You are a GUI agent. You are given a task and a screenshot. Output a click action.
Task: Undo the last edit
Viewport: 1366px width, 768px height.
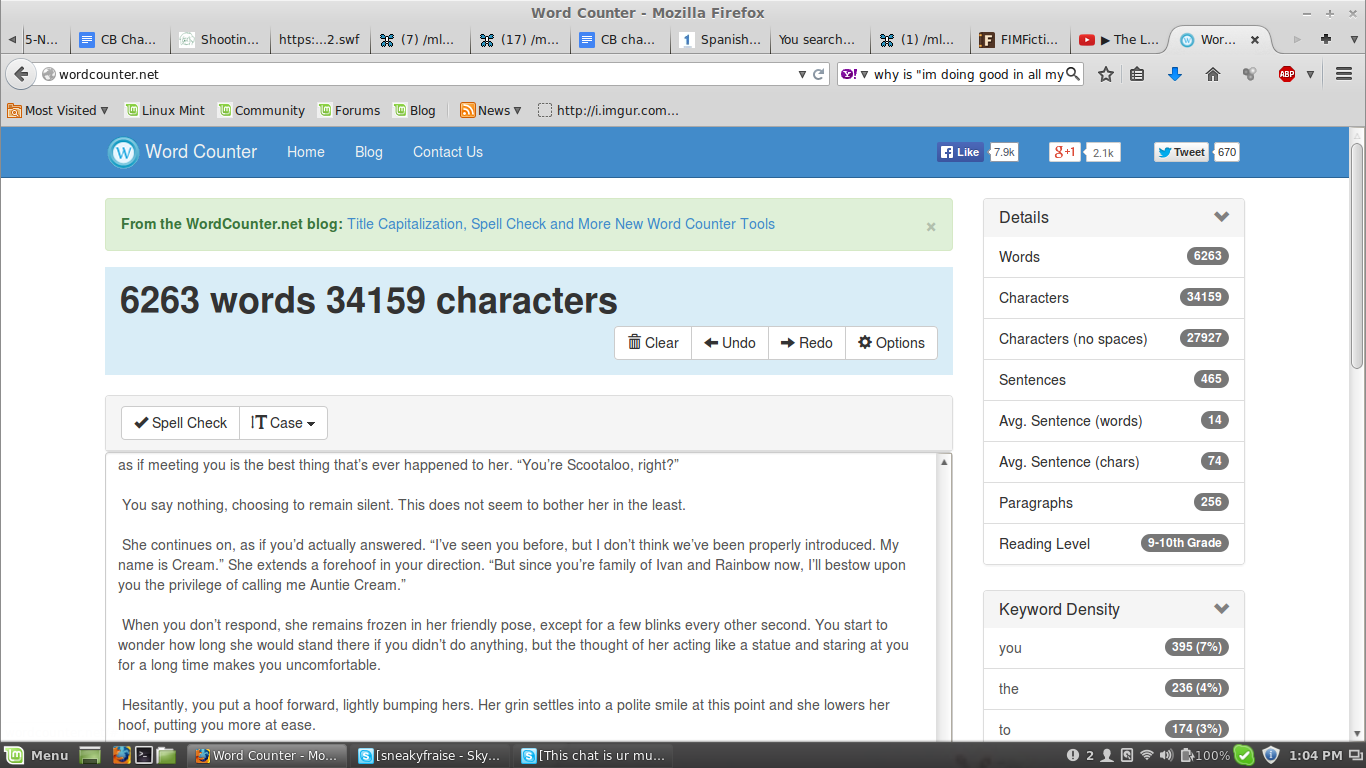click(730, 343)
